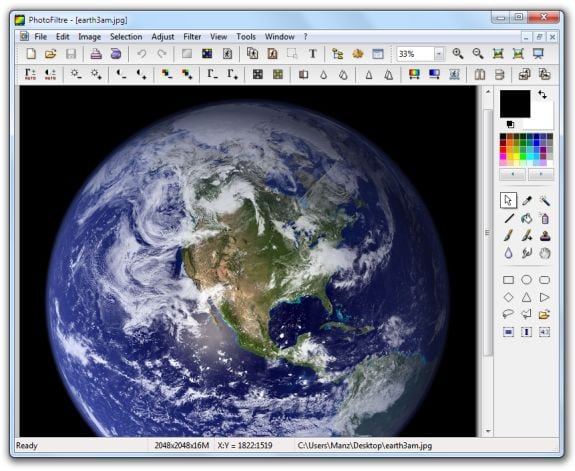Open the ? help menu

pyautogui.click(x=305, y=37)
